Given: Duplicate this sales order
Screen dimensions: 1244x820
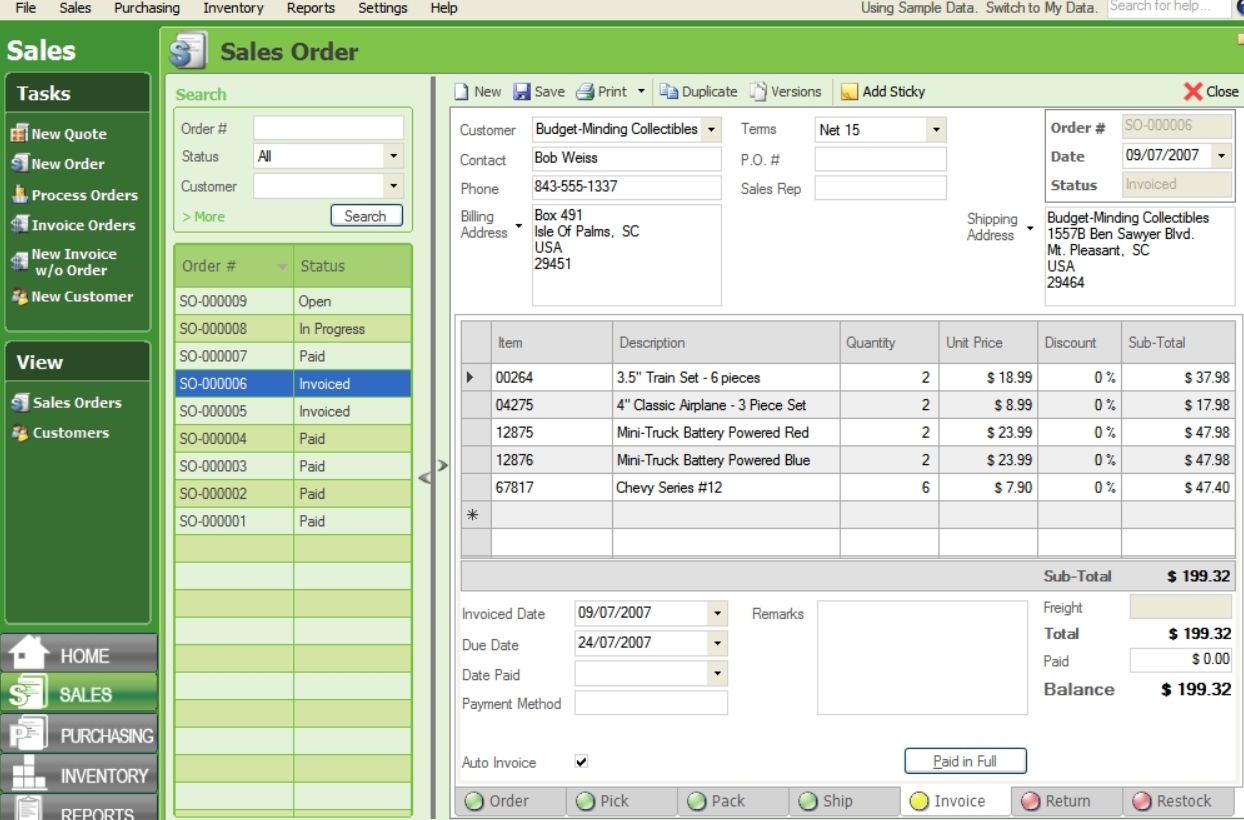Looking at the screenshot, I should tap(698, 91).
